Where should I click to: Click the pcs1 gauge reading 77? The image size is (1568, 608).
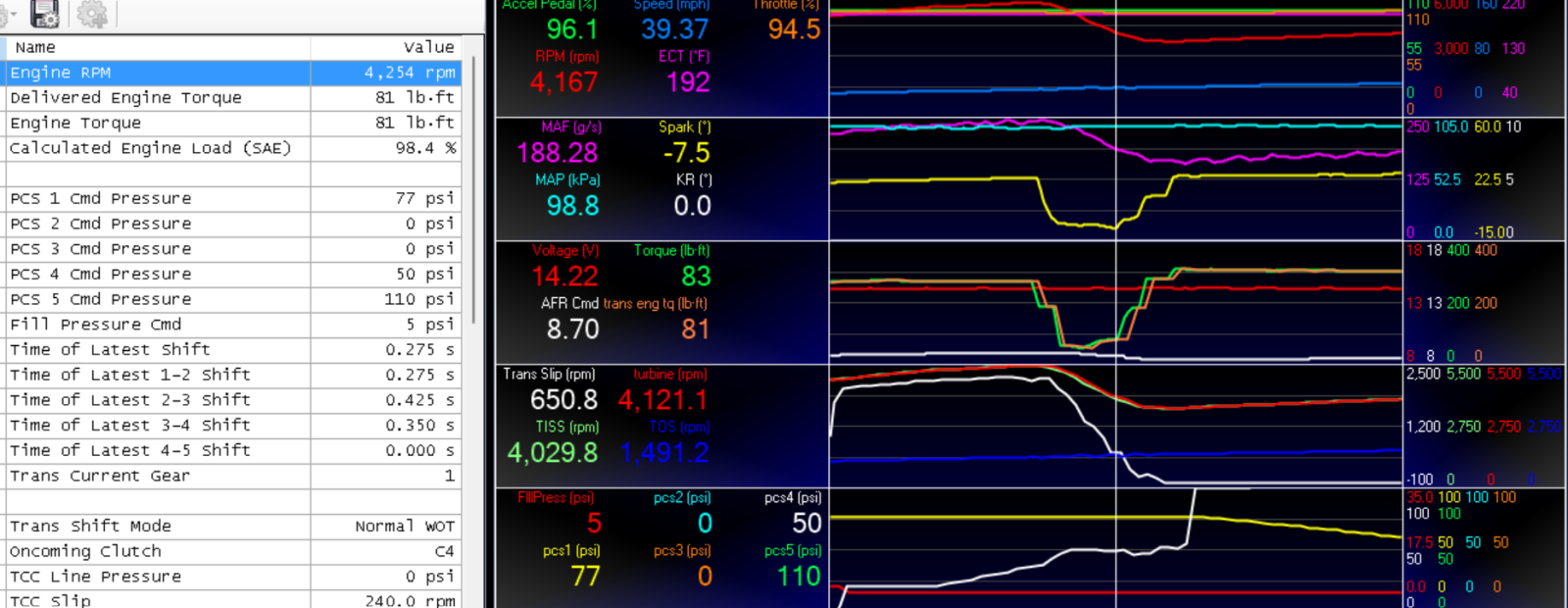pos(585,577)
